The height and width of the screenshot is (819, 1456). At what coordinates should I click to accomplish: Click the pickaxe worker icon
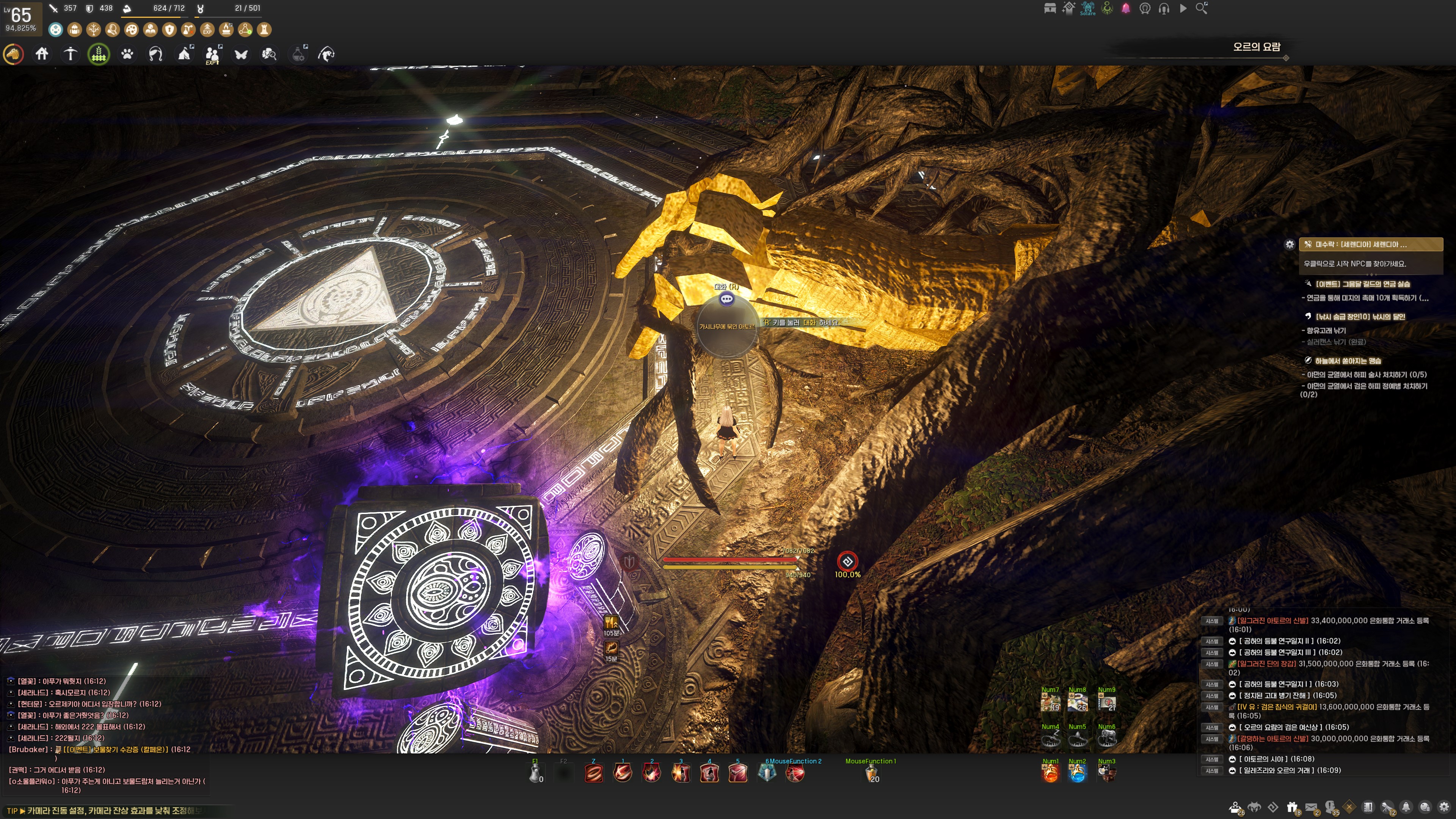[70, 54]
